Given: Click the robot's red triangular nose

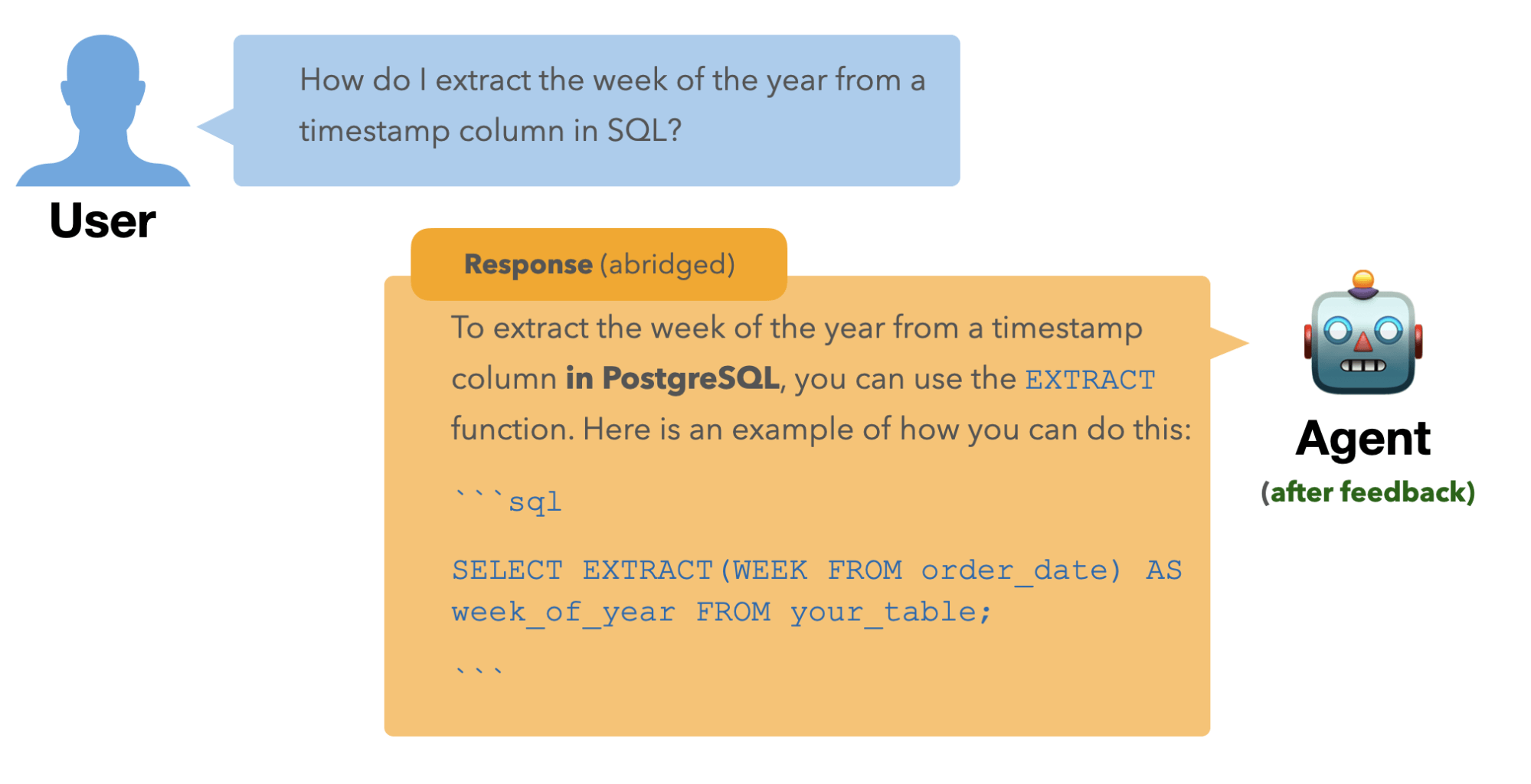Looking at the screenshot, I should (1363, 341).
